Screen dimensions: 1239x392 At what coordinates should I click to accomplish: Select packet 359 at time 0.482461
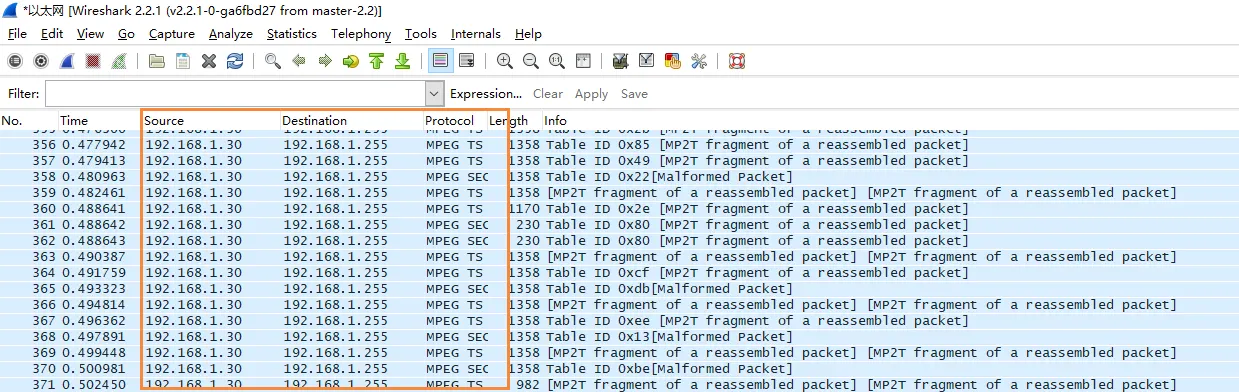click(x=619, y=193)
